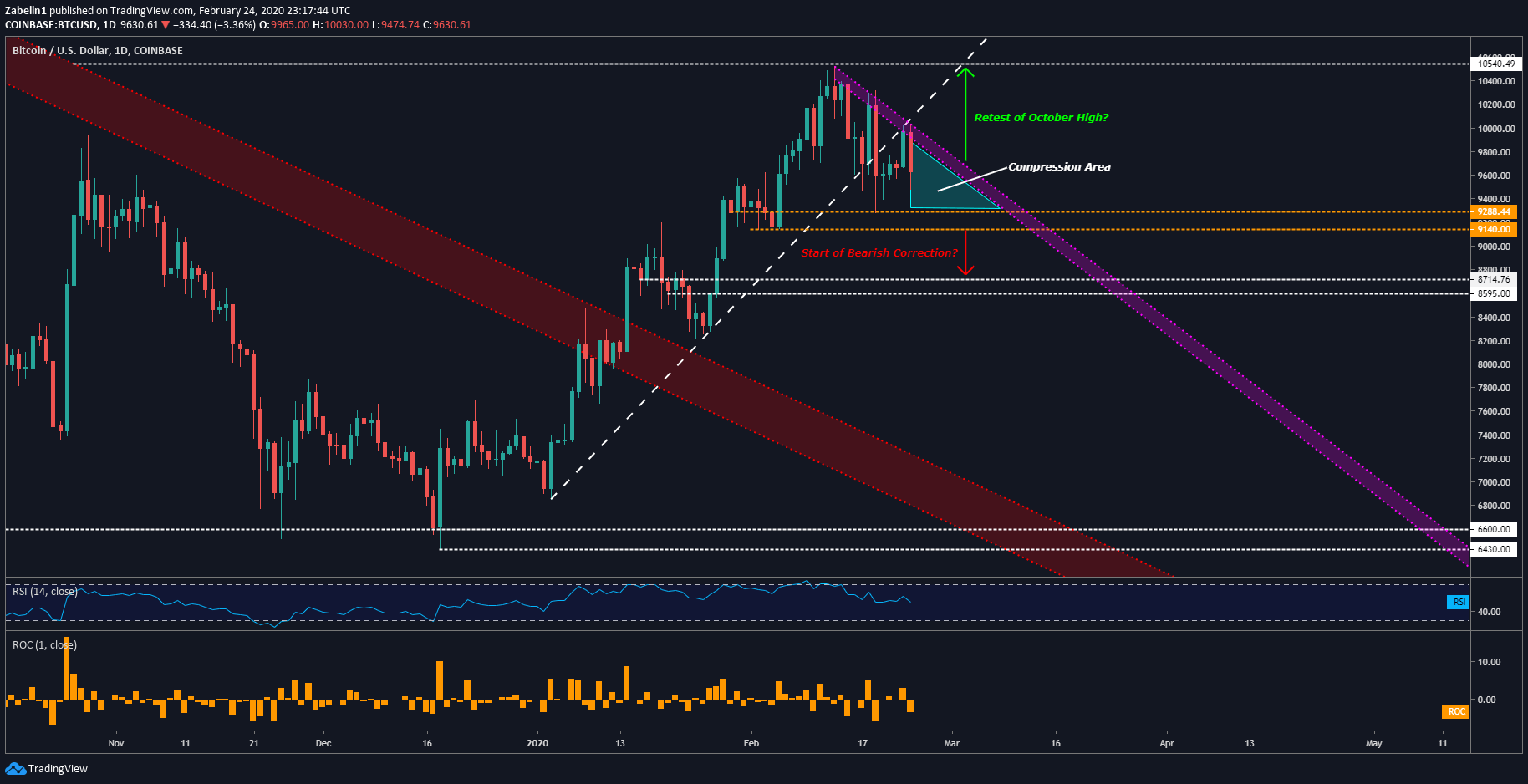
Task: Click the TradingView.com text in the header
Action: (x=152, y=11)
